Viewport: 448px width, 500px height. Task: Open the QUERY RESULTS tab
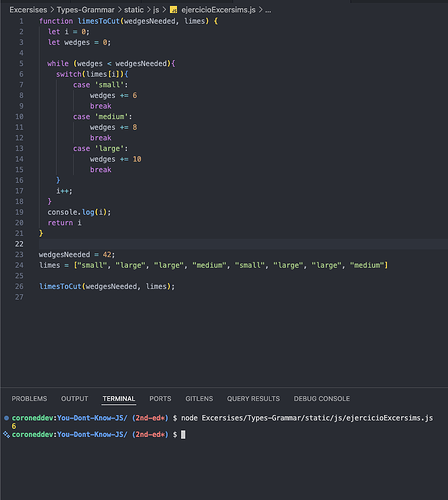pyautogui.click(x=253, y=399)
